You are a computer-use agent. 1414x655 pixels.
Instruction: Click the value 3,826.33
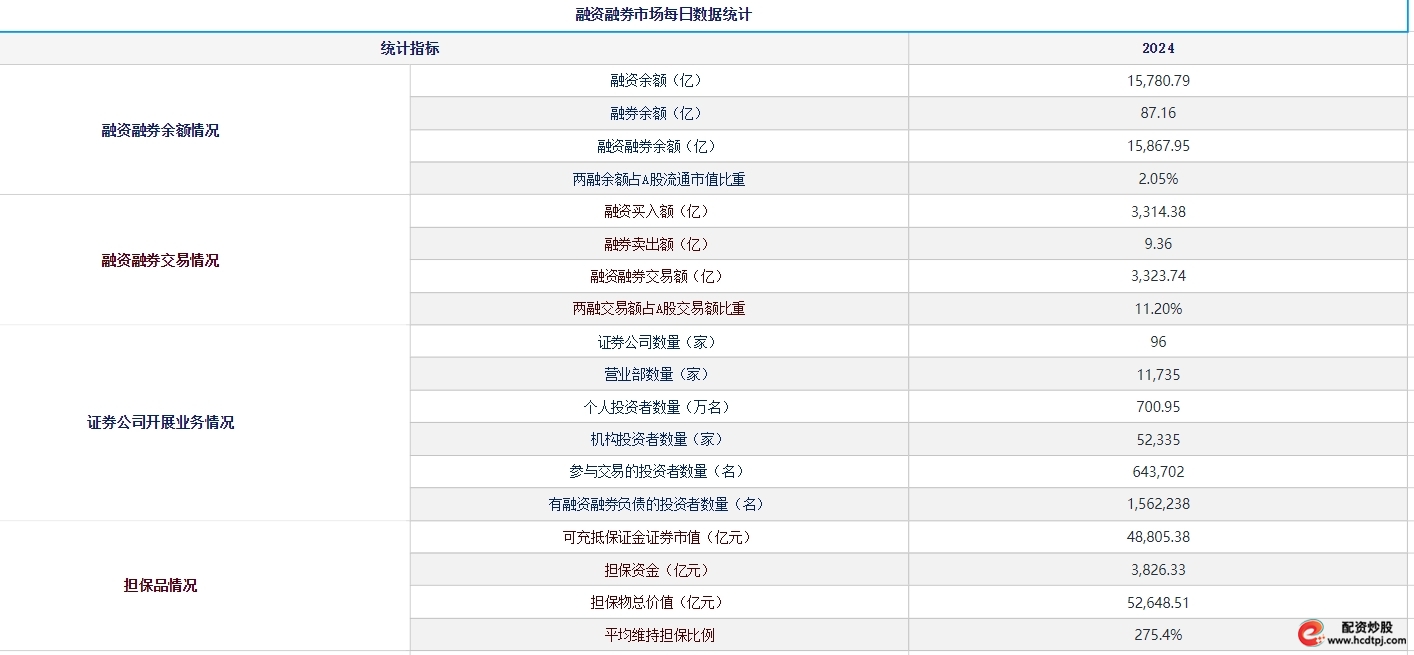(x=1158, y=570)
